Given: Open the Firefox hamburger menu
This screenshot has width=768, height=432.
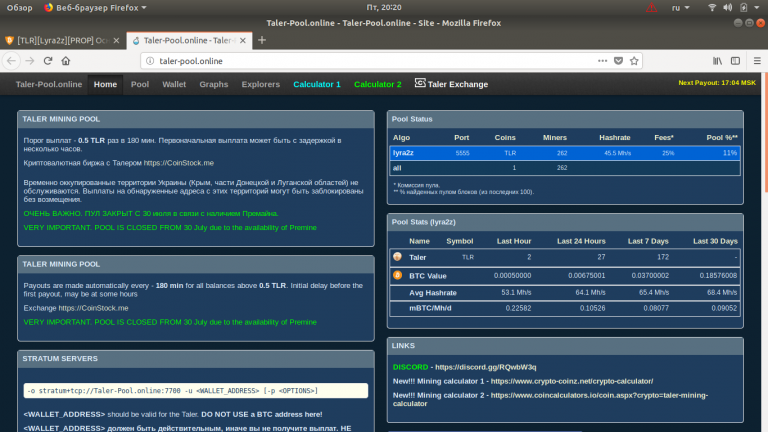Looking at the screenshot, I should (x=757, y=61).
